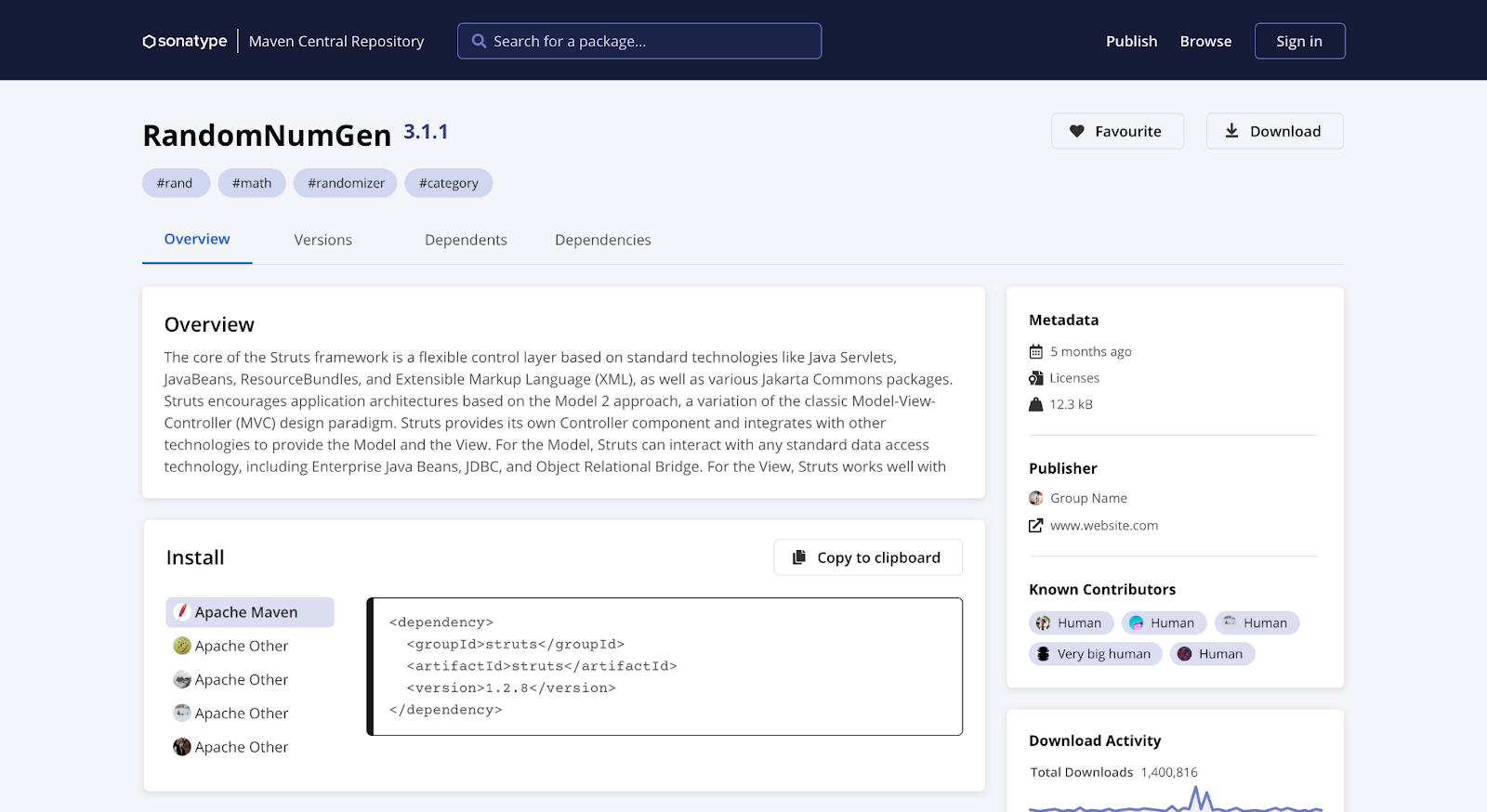1487x812 pixels.
Task: Click the download arrow icon
Action: 1231,131
